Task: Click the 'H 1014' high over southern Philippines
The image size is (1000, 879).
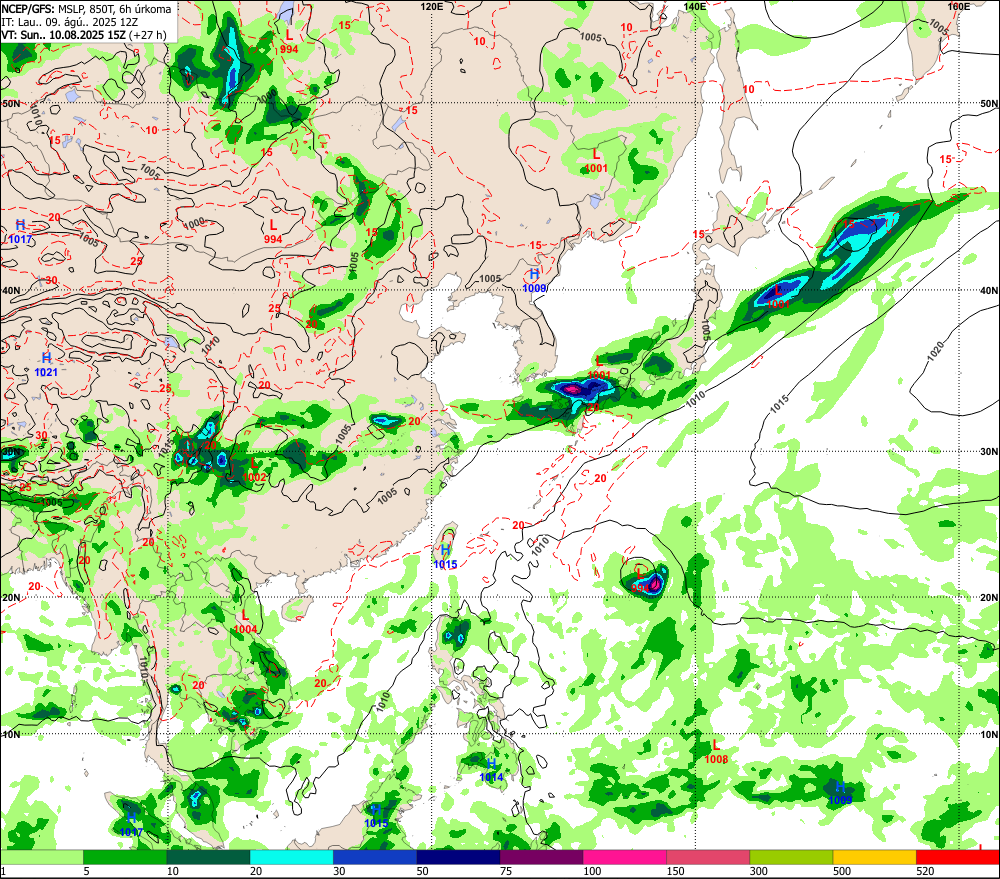Action: [x=491, y=770]
